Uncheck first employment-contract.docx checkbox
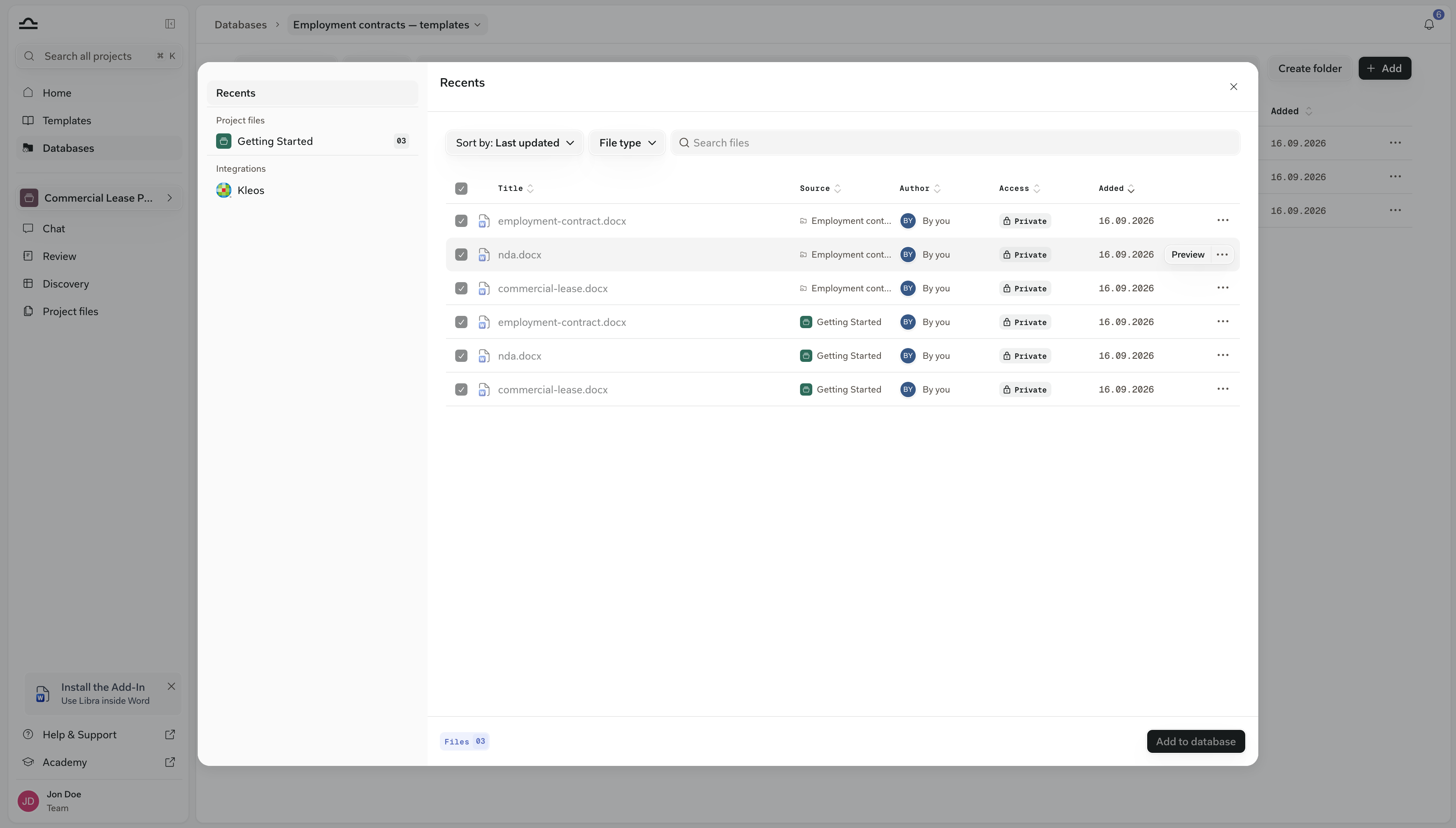 (x=461, y=221)
